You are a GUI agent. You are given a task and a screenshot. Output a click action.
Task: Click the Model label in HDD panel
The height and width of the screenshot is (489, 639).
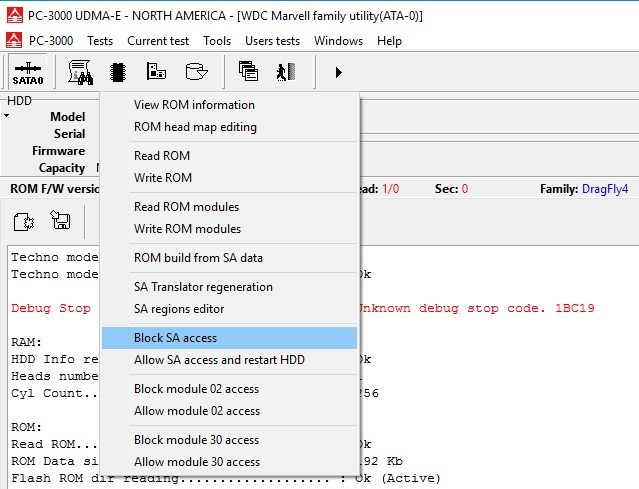tap(68, 117)
